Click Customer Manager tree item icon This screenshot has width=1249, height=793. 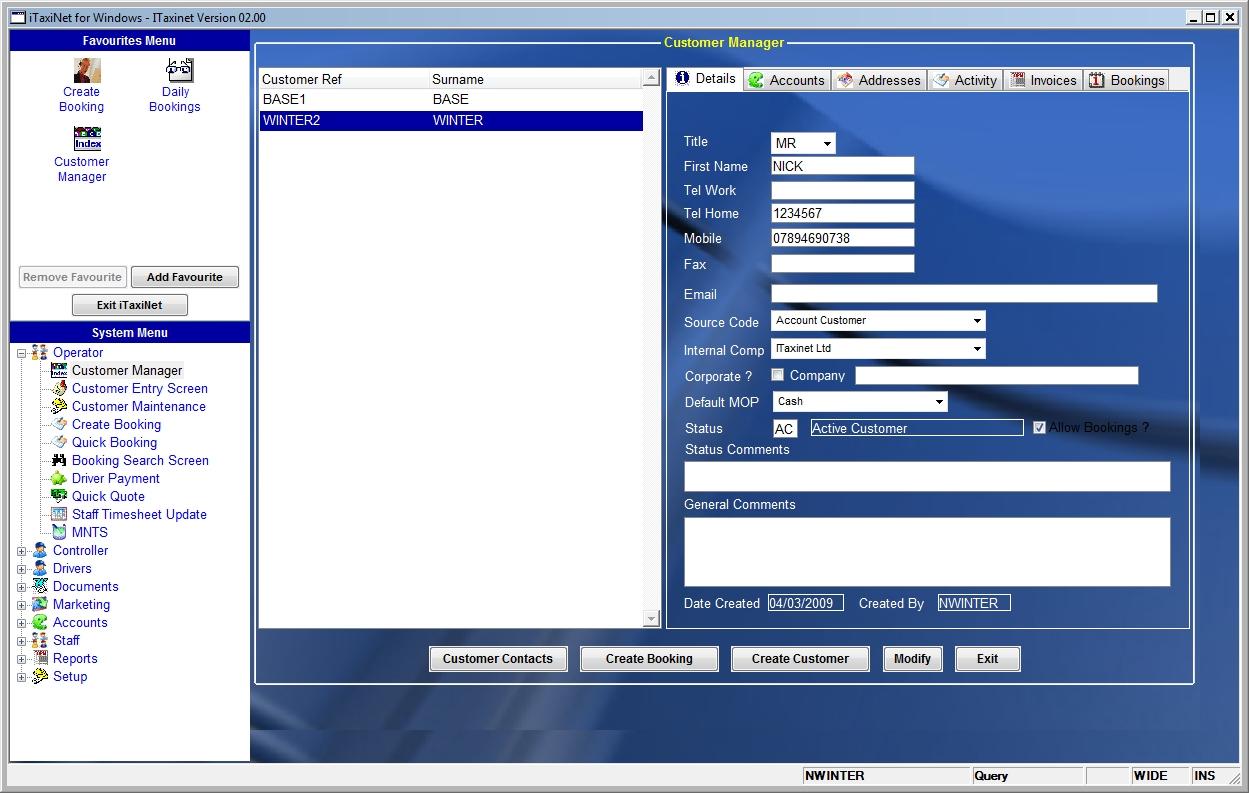59,371
